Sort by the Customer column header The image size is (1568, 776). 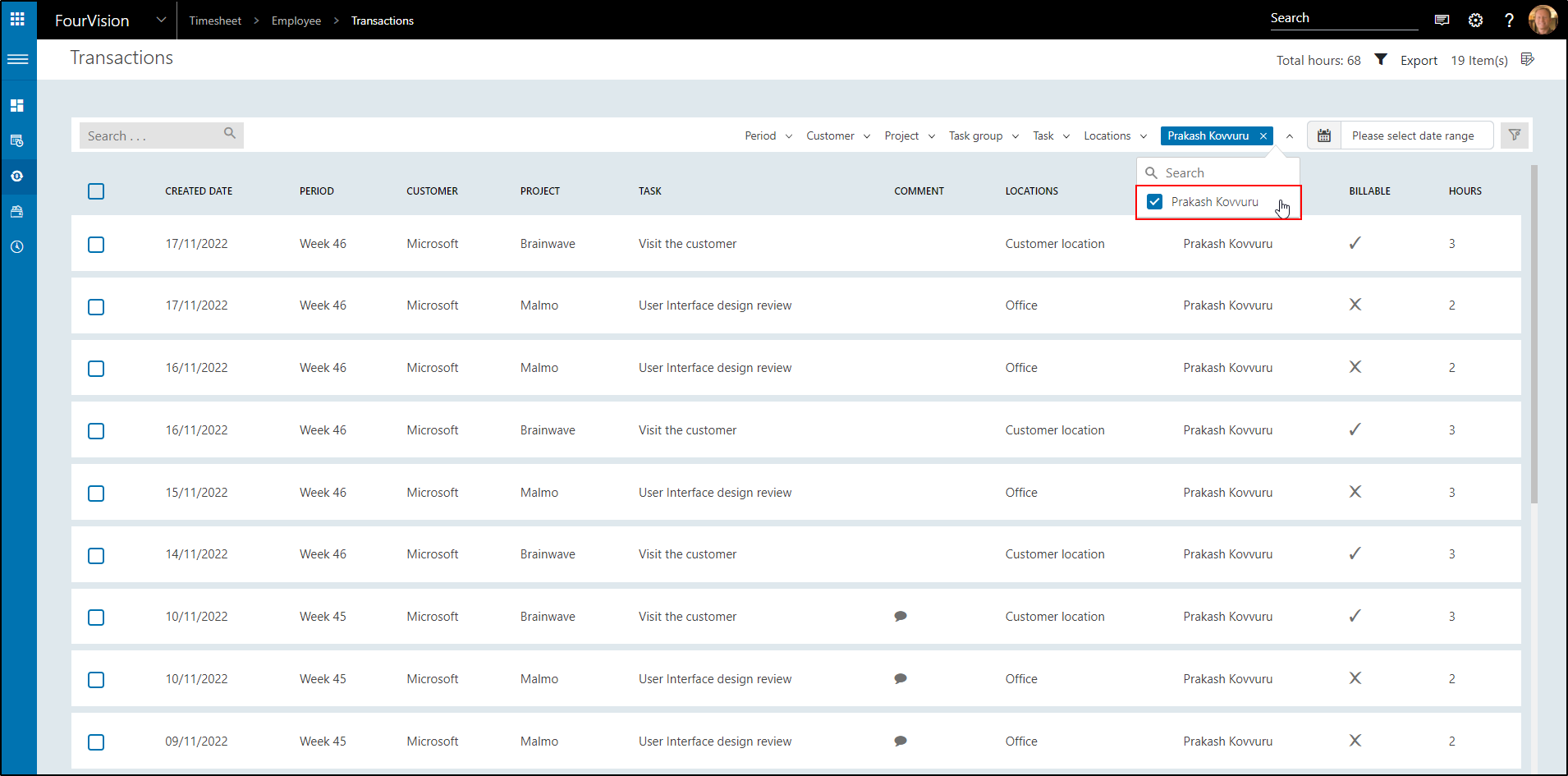click(432, 191)
